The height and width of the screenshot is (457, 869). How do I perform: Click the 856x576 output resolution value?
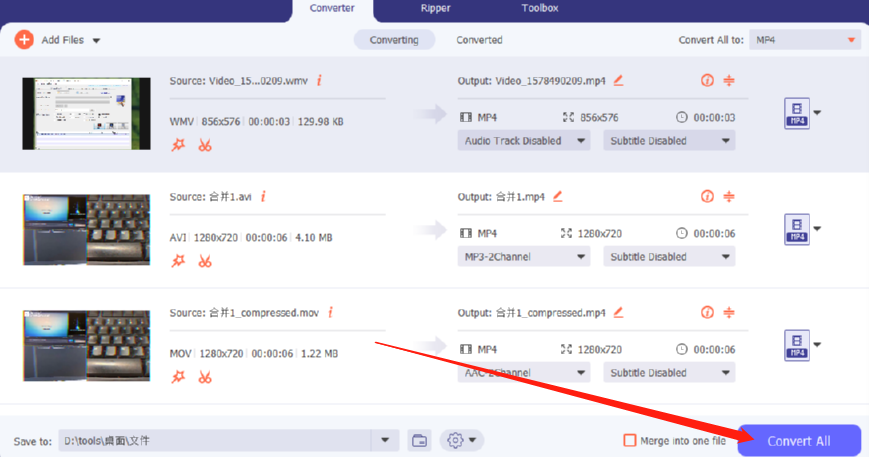click(599, 117)
